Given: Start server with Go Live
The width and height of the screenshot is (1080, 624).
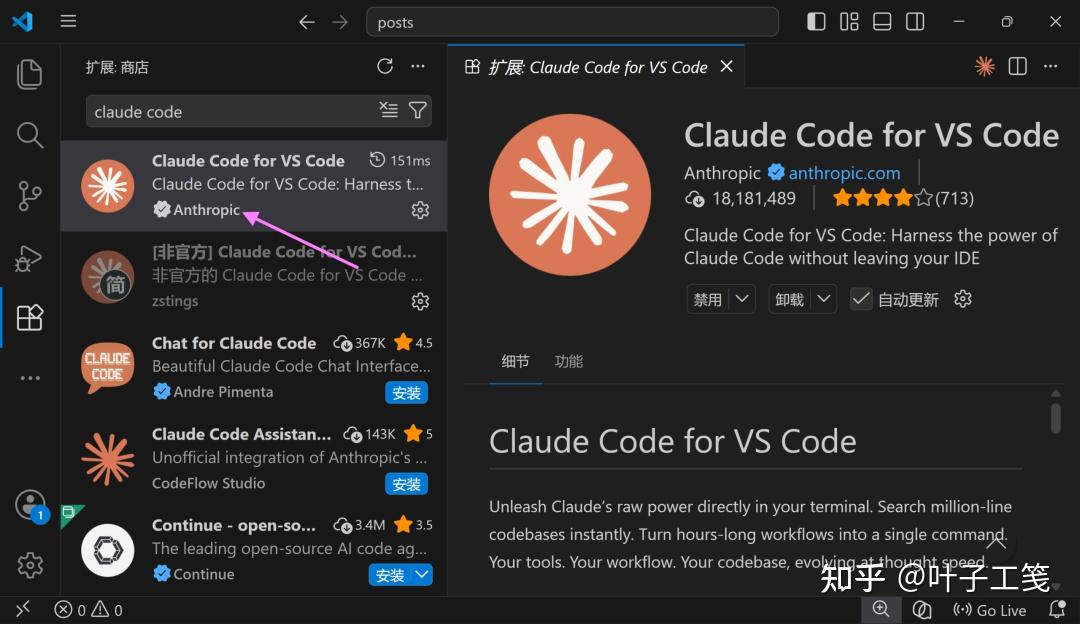Looking at the screenshot, I should [989, 610].
